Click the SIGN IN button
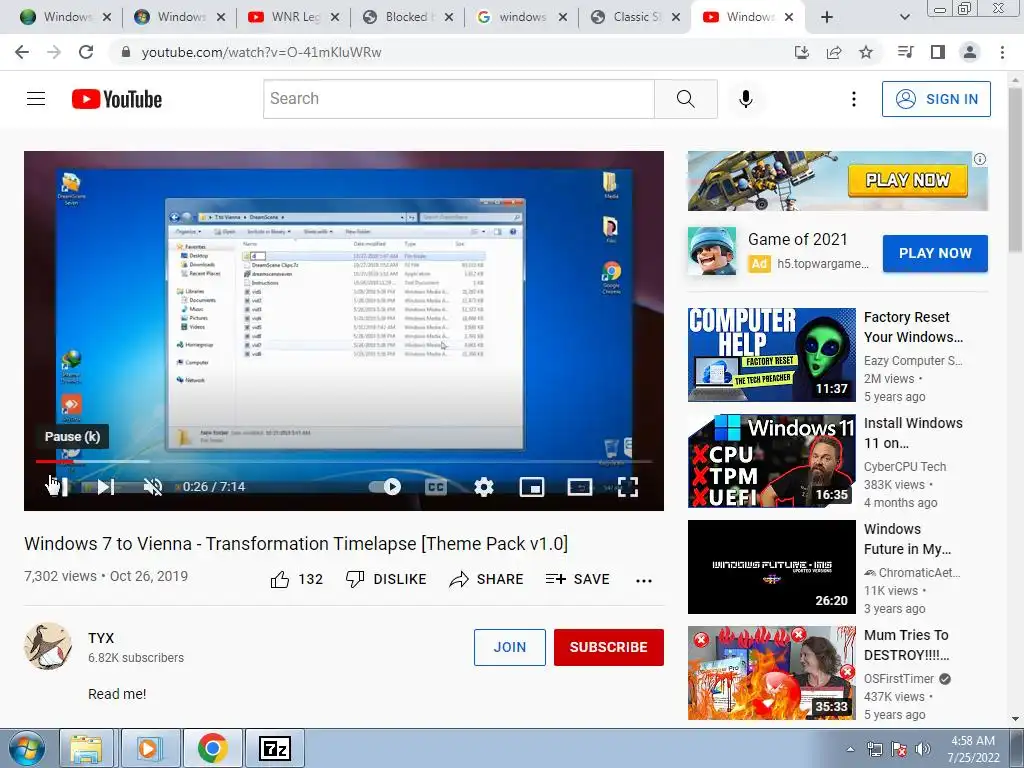1024x768 pixels. [936, 99]
